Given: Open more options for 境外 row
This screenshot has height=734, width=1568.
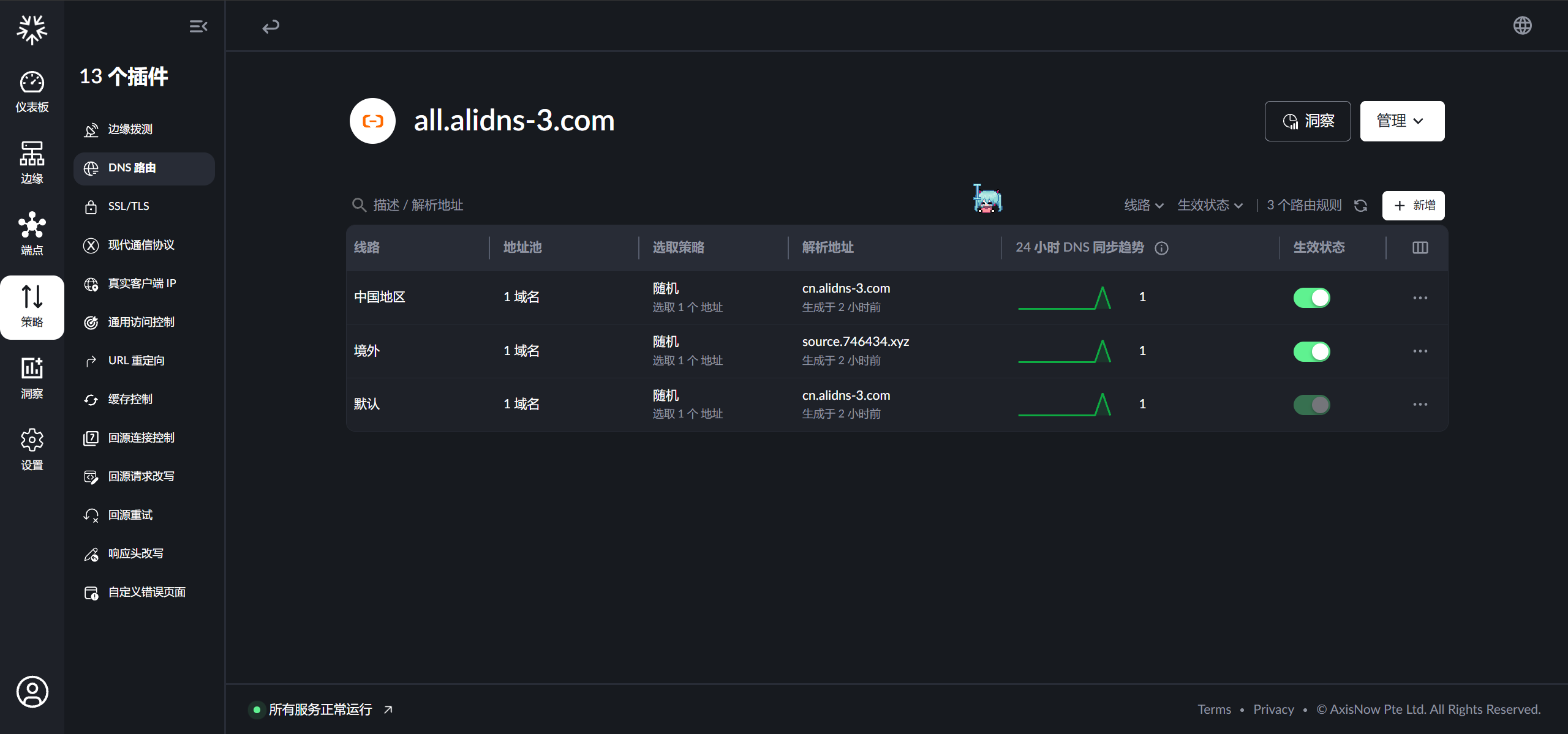Looking at the screenshot, I should (1420, 351).
